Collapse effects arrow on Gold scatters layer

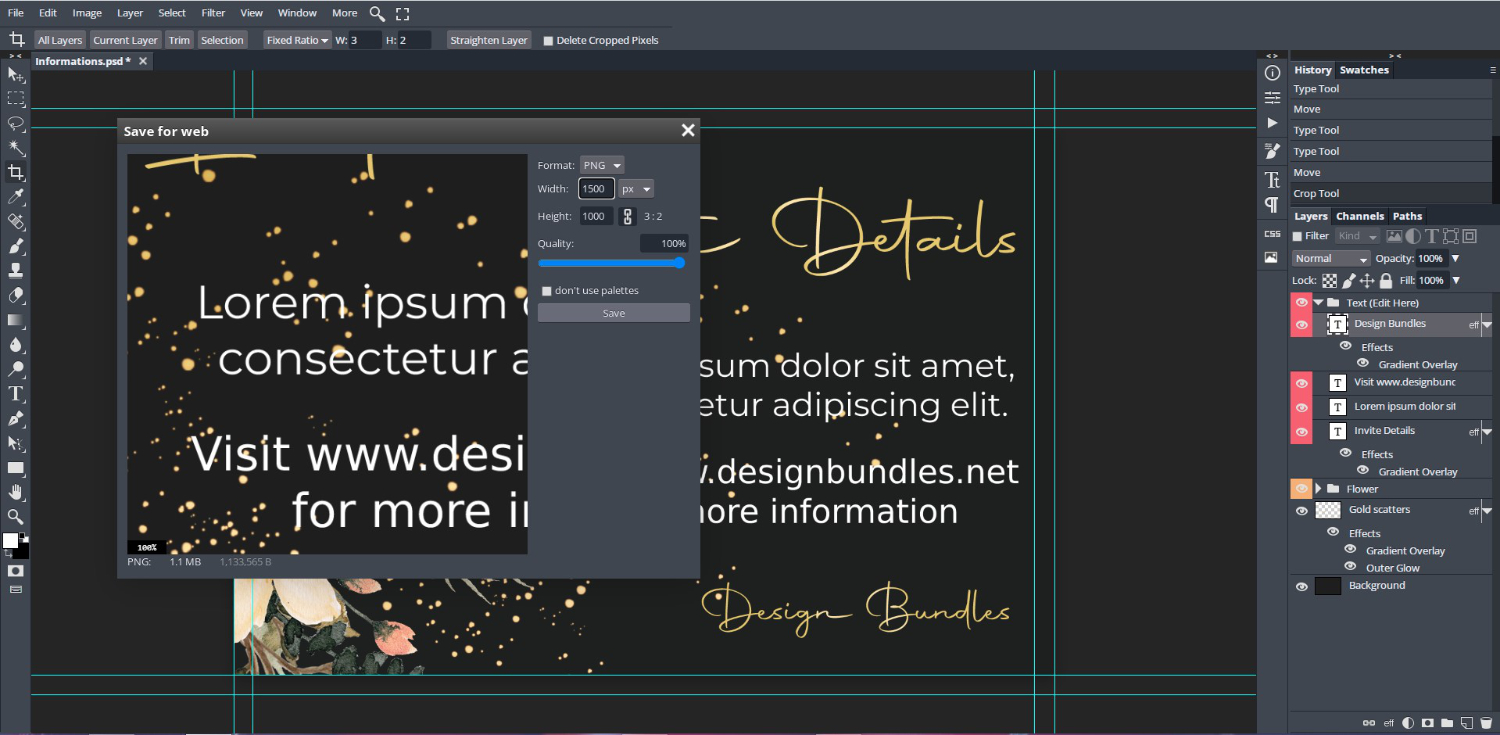point(1487,511)
